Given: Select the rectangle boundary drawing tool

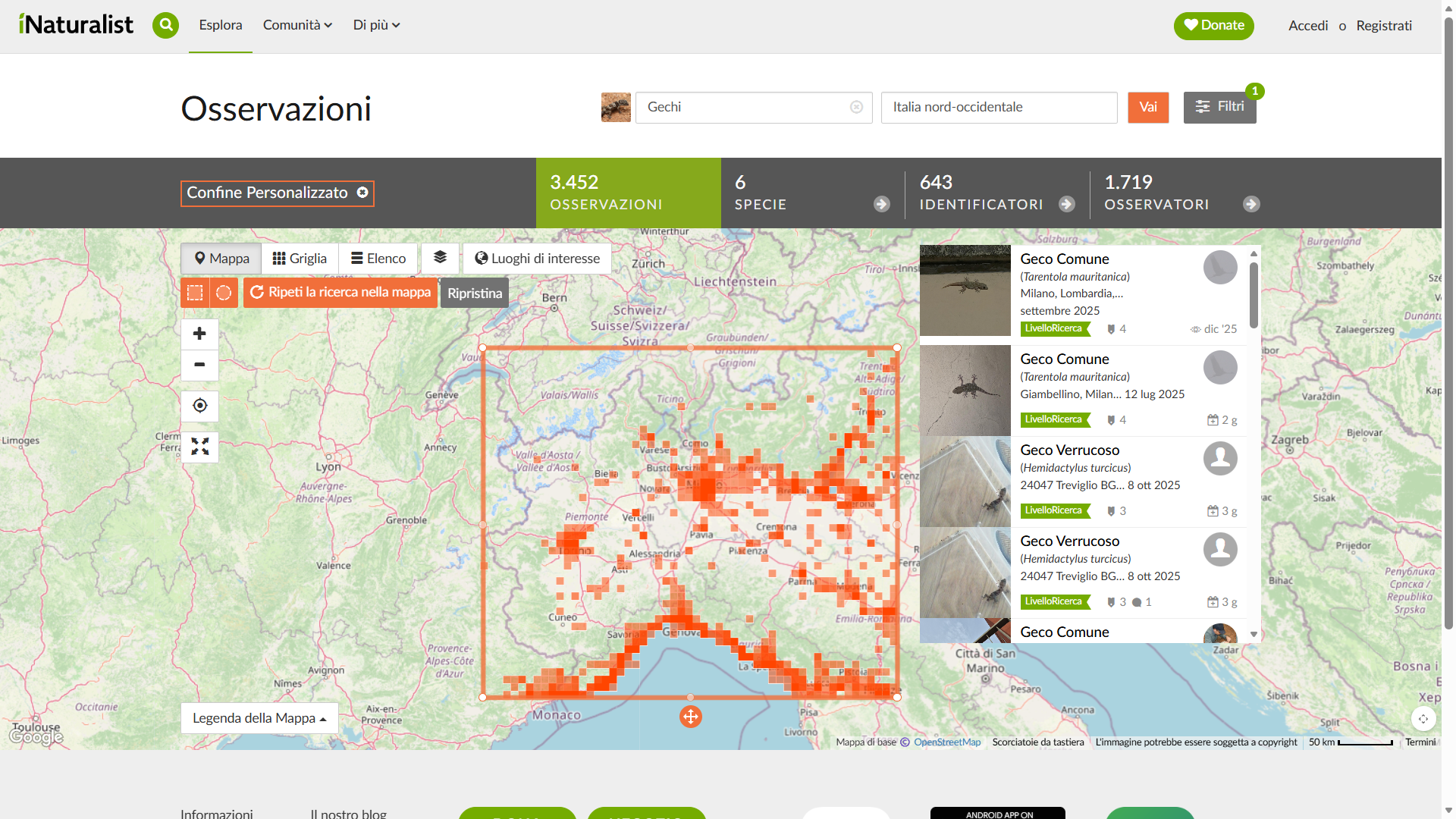Looking at the screenshot, I should [195, 293].
